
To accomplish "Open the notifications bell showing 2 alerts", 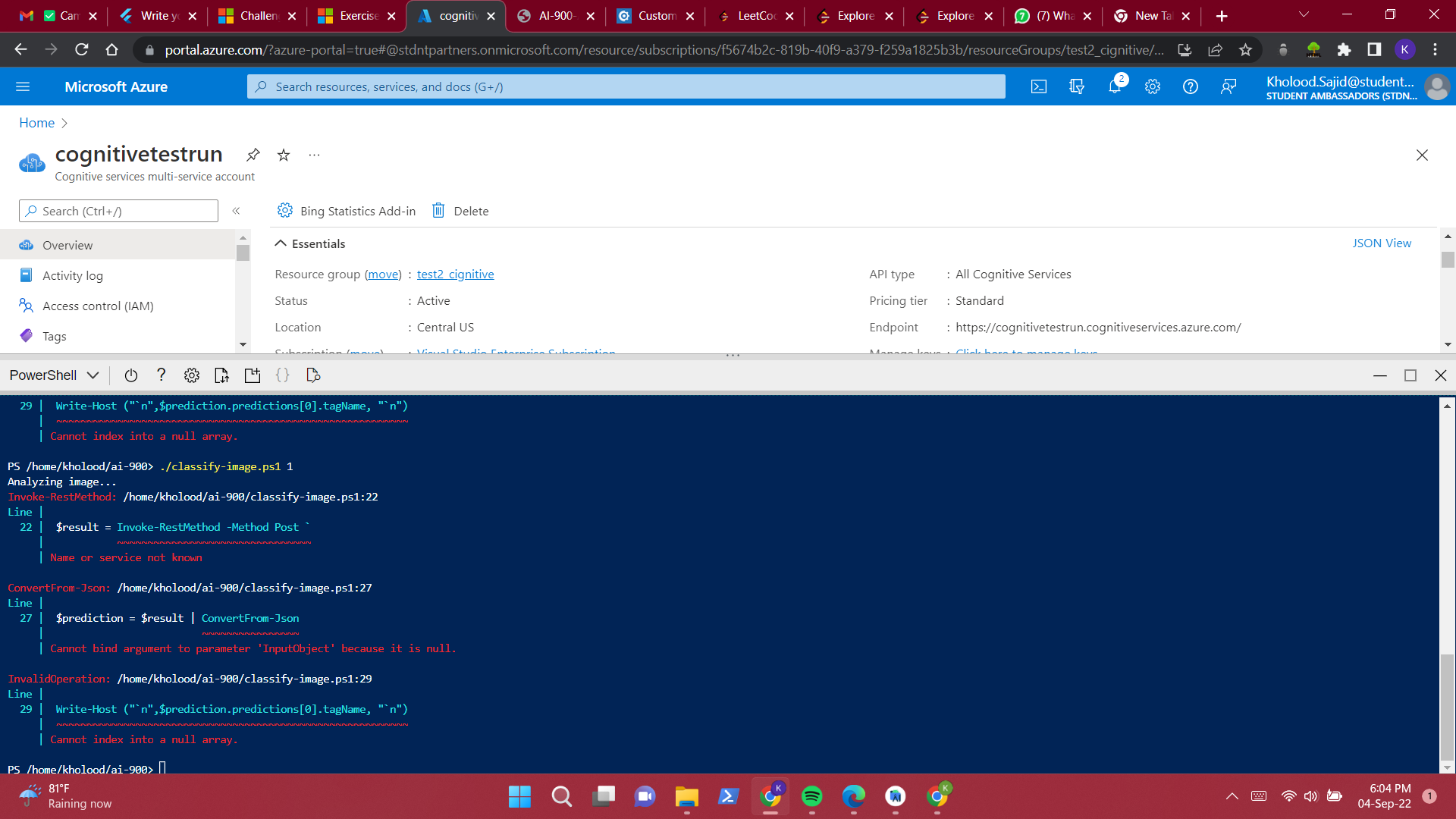I will [x=1115, y=86].
